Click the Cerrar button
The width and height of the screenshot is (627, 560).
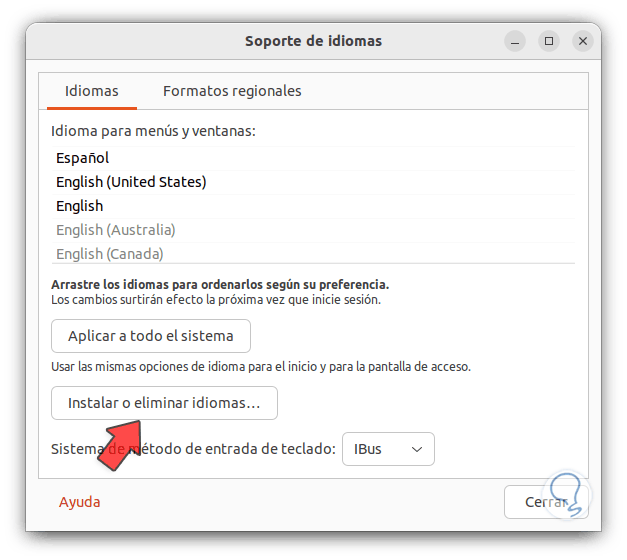[546, 502]
